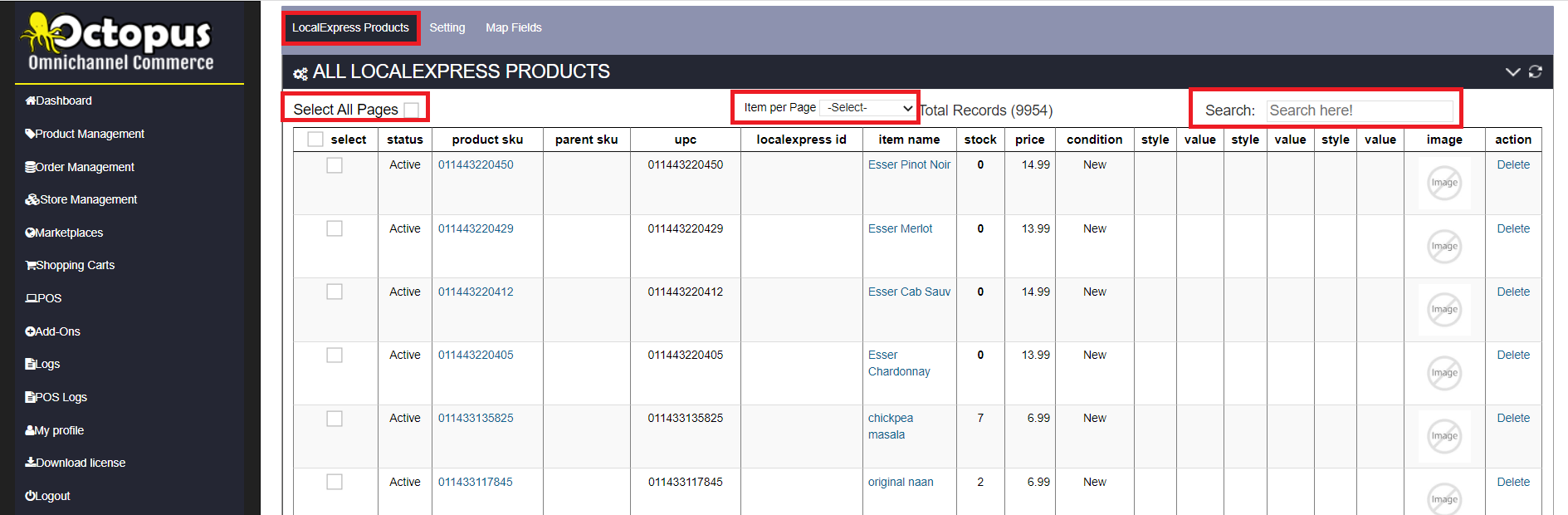Open product SKU 011433135825 link

[476, 418]
